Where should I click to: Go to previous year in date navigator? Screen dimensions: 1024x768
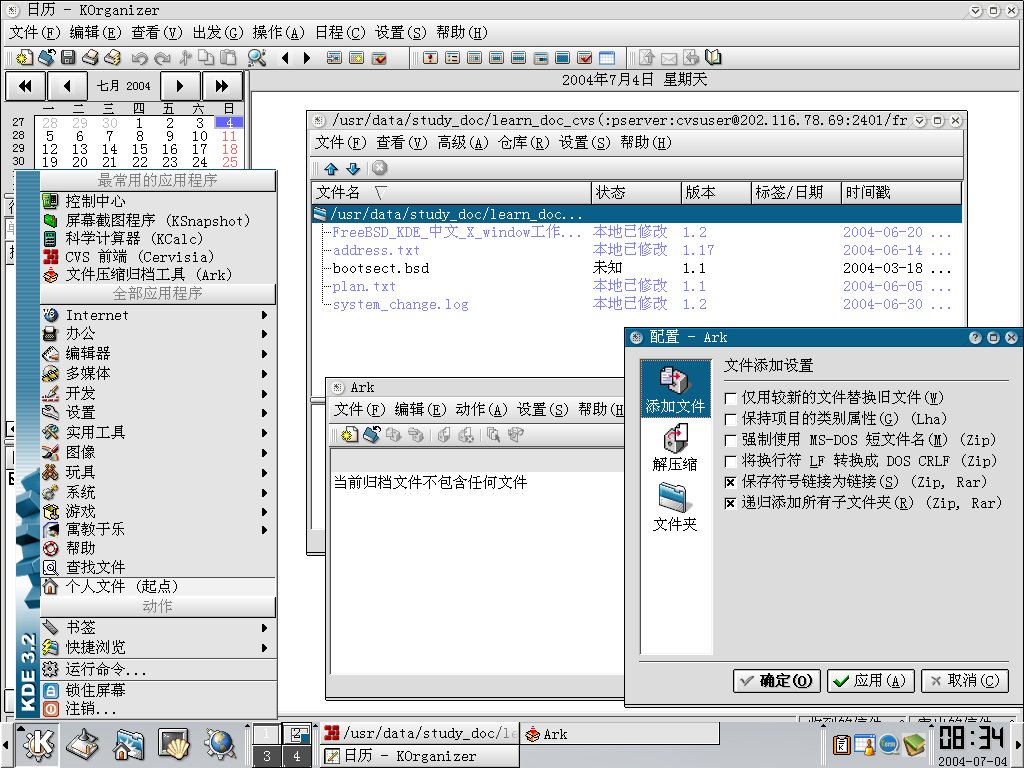pyautogui.click(x=25, y=86)
